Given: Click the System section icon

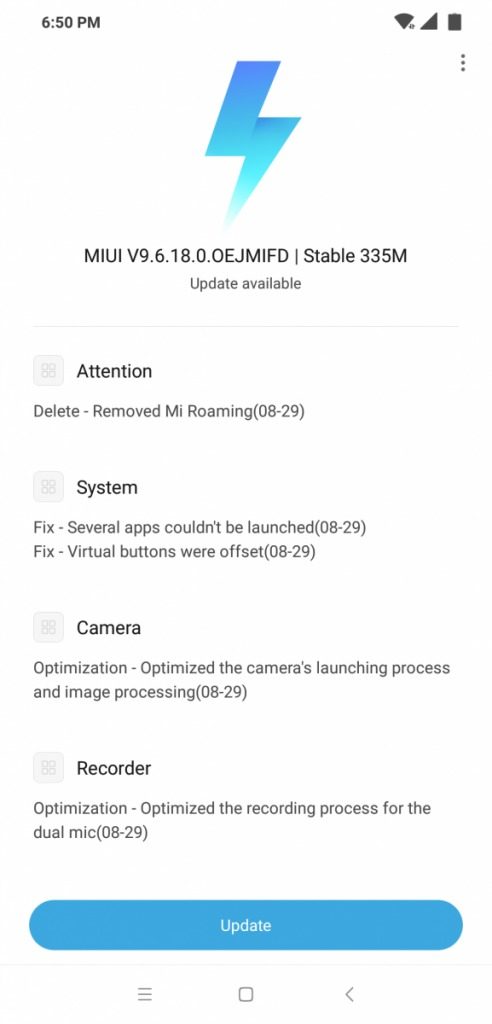Looking at the screenshot, I should click(x=48, y=487).
